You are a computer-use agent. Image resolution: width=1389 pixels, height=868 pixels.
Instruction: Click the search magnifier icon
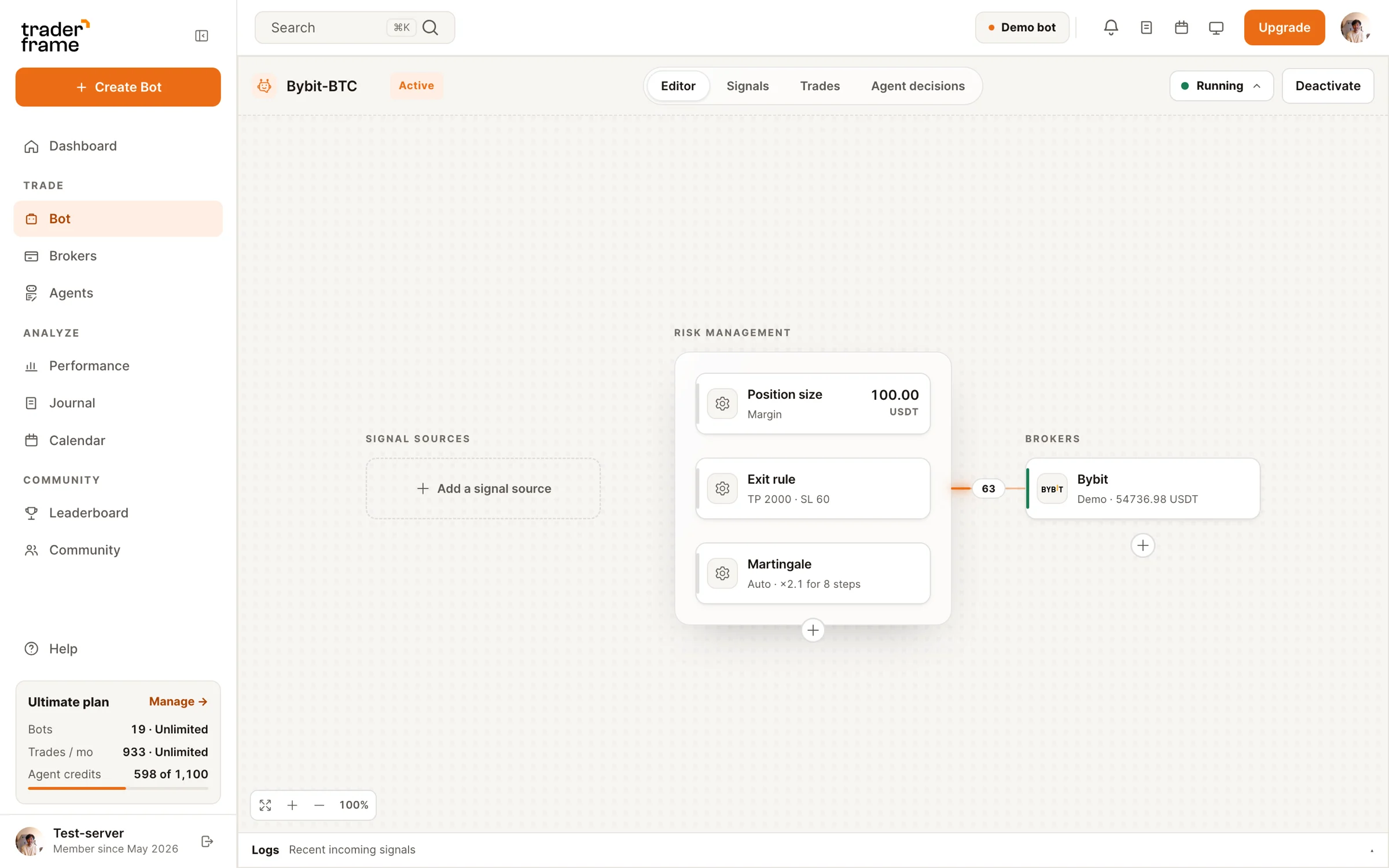point(430,27)
